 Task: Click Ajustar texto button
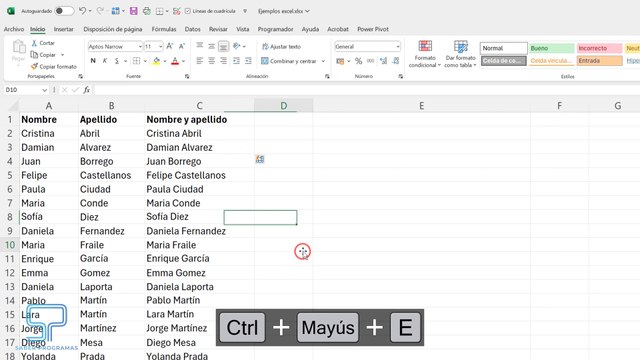coord(281,47)
